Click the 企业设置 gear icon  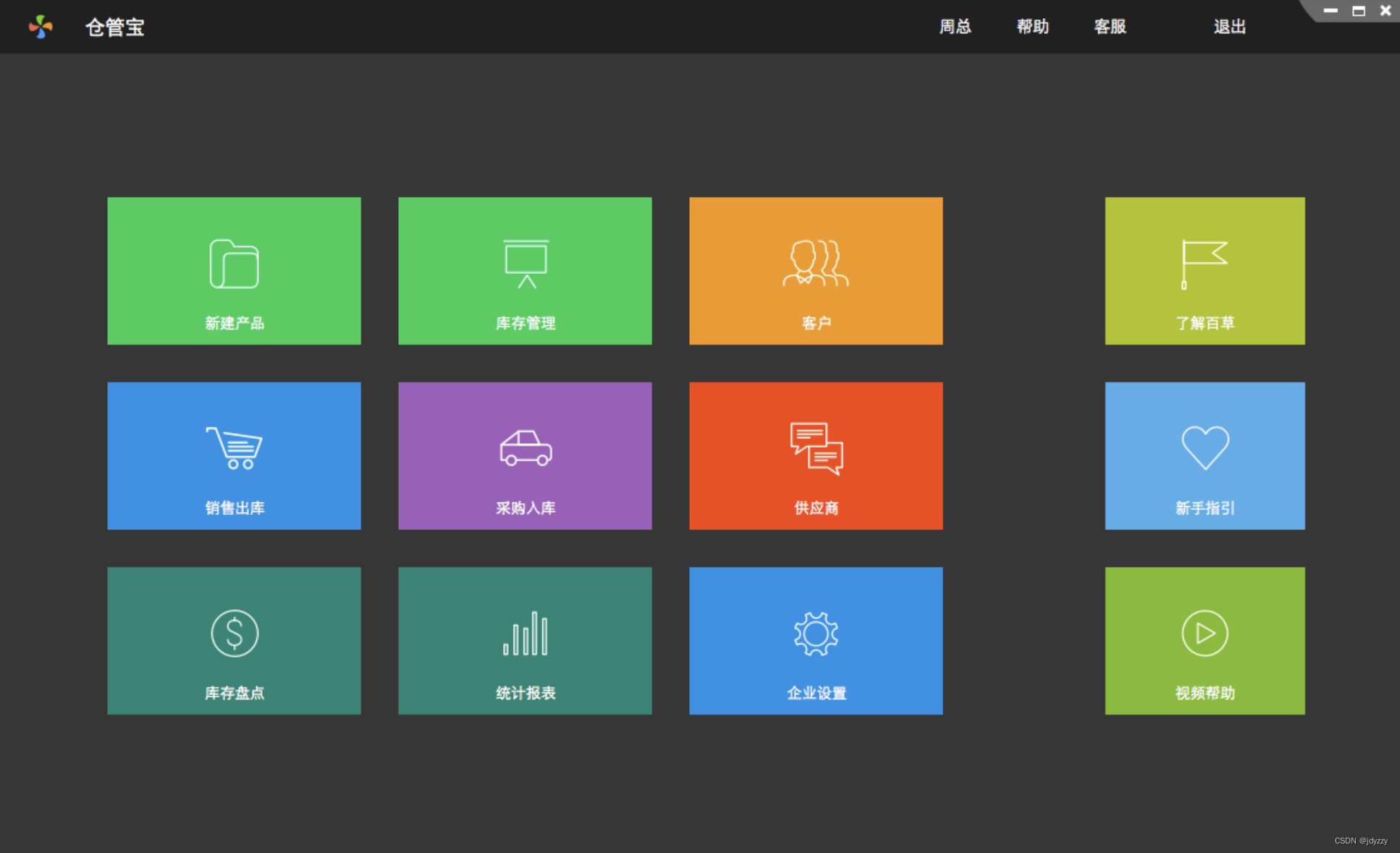pyautogui.click(x=816, y=634)
